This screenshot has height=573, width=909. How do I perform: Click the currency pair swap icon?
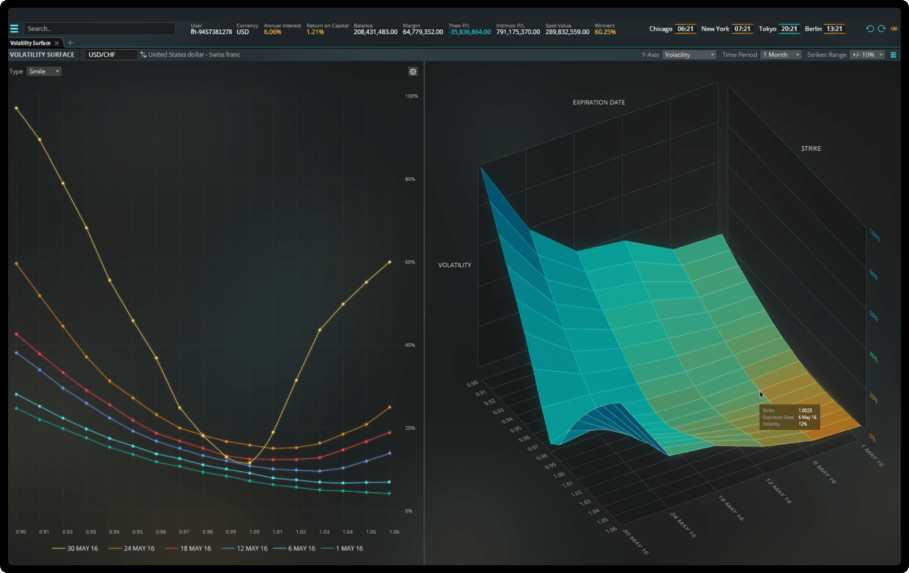click(x=143, y=55)
